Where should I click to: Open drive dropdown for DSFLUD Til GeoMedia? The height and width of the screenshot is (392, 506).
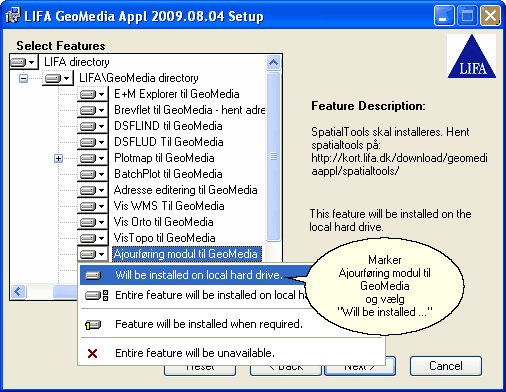[93, 142]
